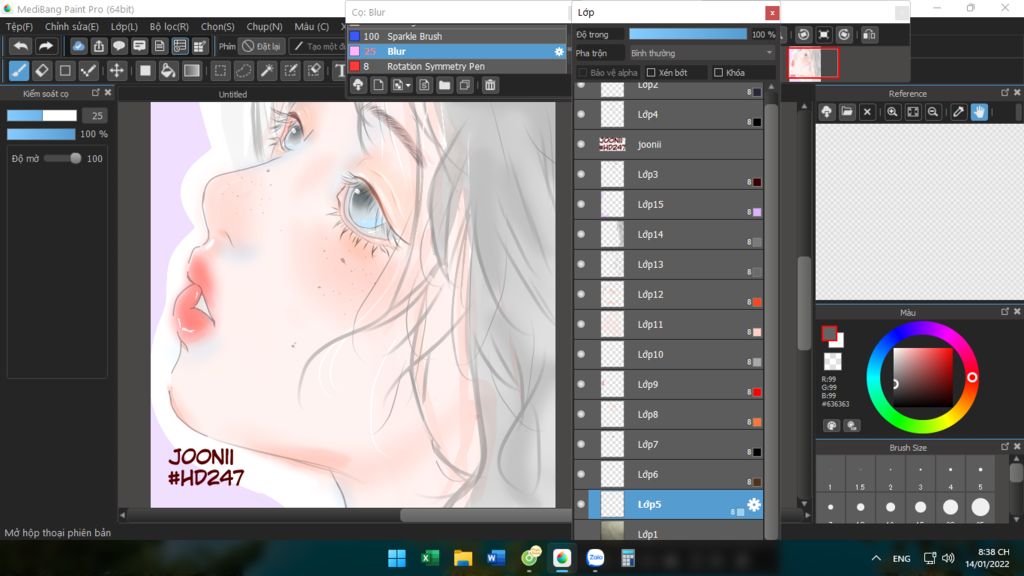Image resolution: width=1024 pixels, height=576 pixels.
Task: Enable the Khóa lock checkbox
Action: pos(718,72)
